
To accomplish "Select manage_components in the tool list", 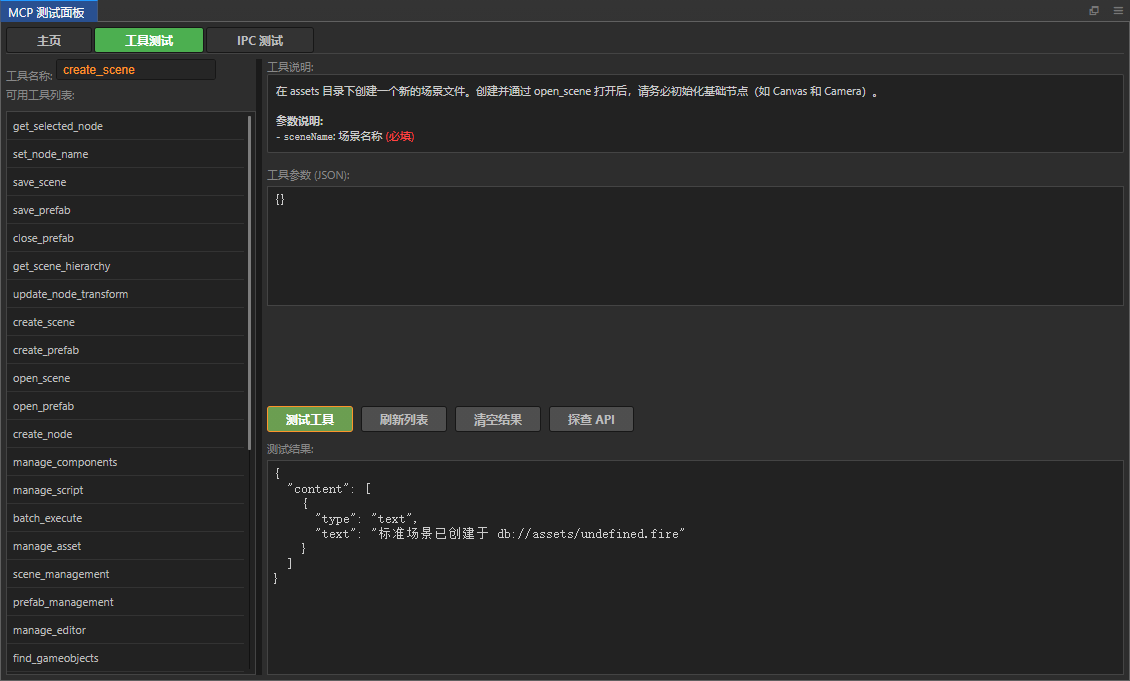I will click(125, 462).
